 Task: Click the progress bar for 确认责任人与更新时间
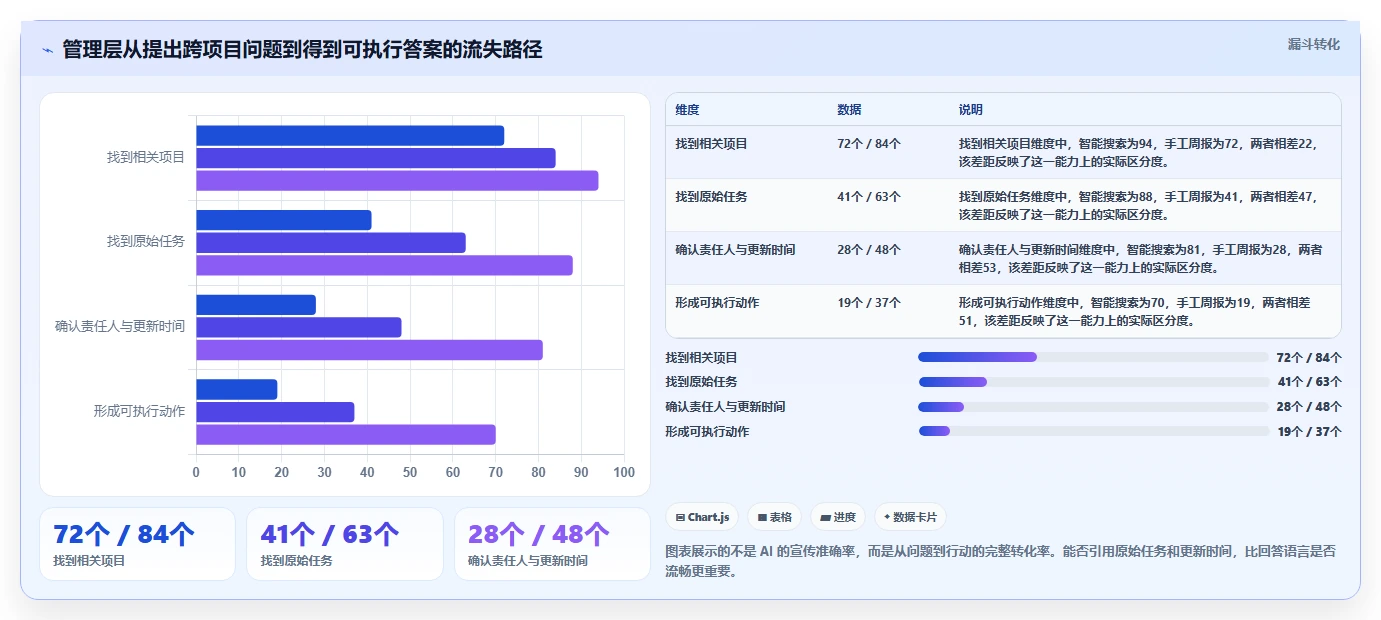point(1093,406)
